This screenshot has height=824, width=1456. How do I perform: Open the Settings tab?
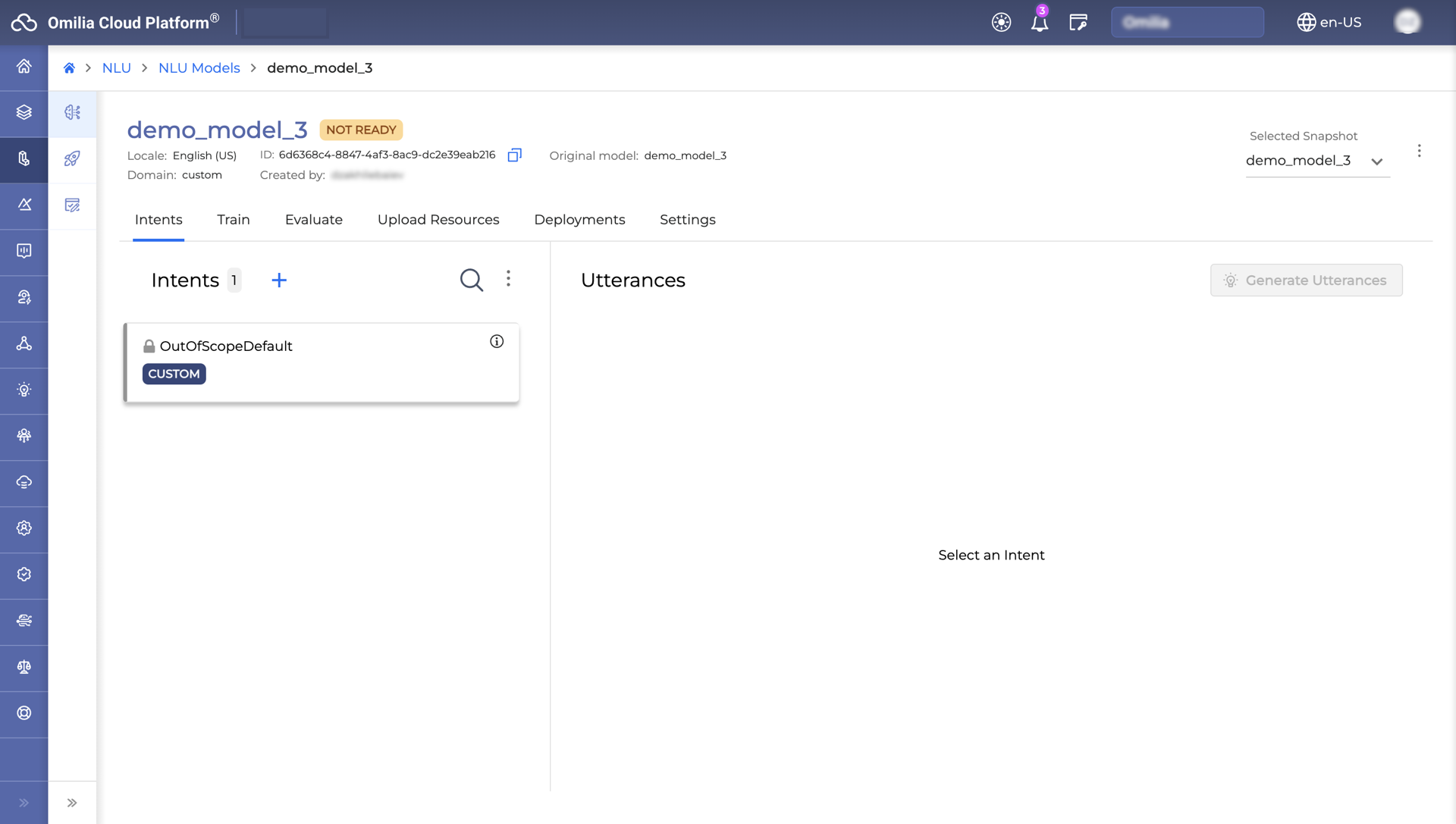click(687, 220)
